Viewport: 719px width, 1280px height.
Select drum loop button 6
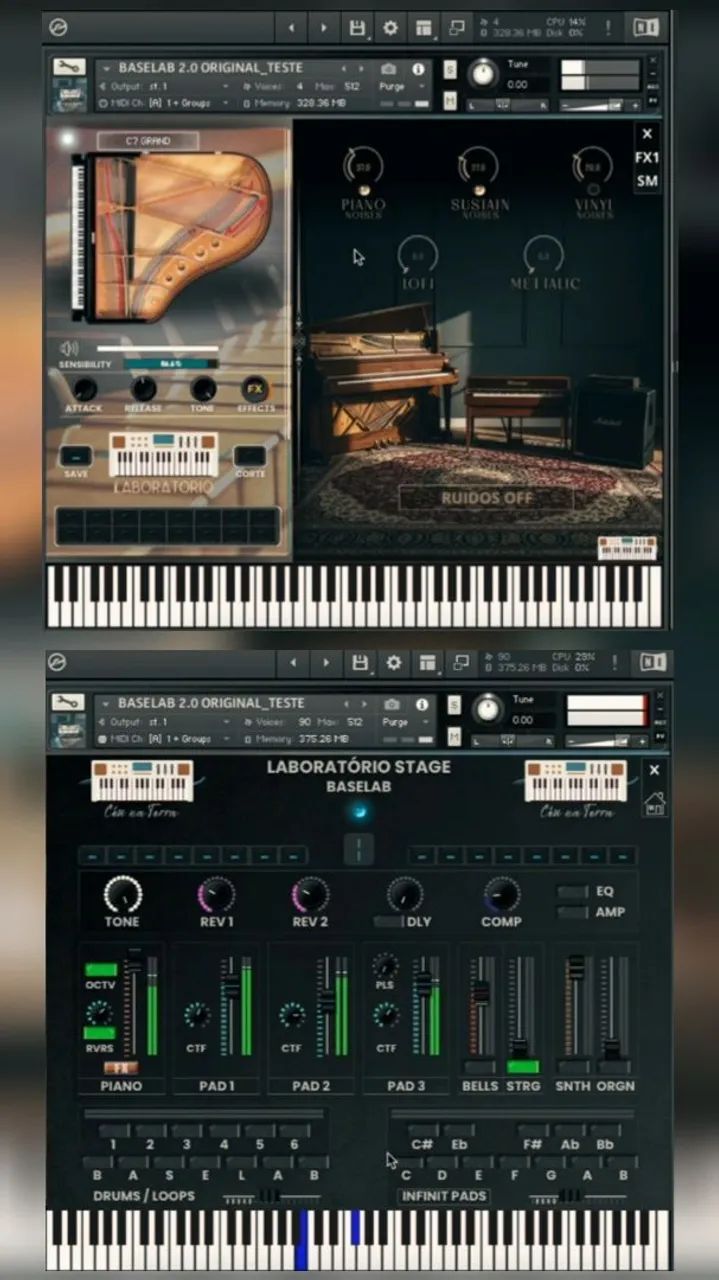coord(294,1131)
